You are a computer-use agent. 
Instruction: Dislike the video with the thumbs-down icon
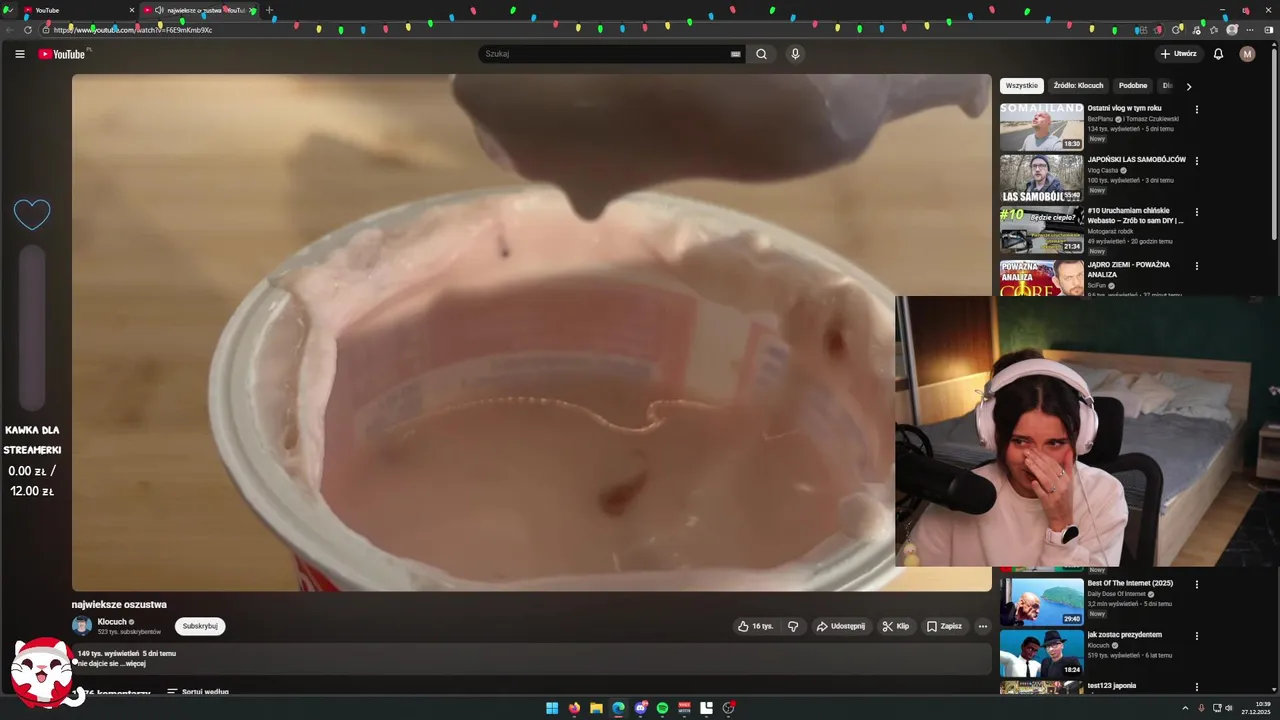coord(793,626)
